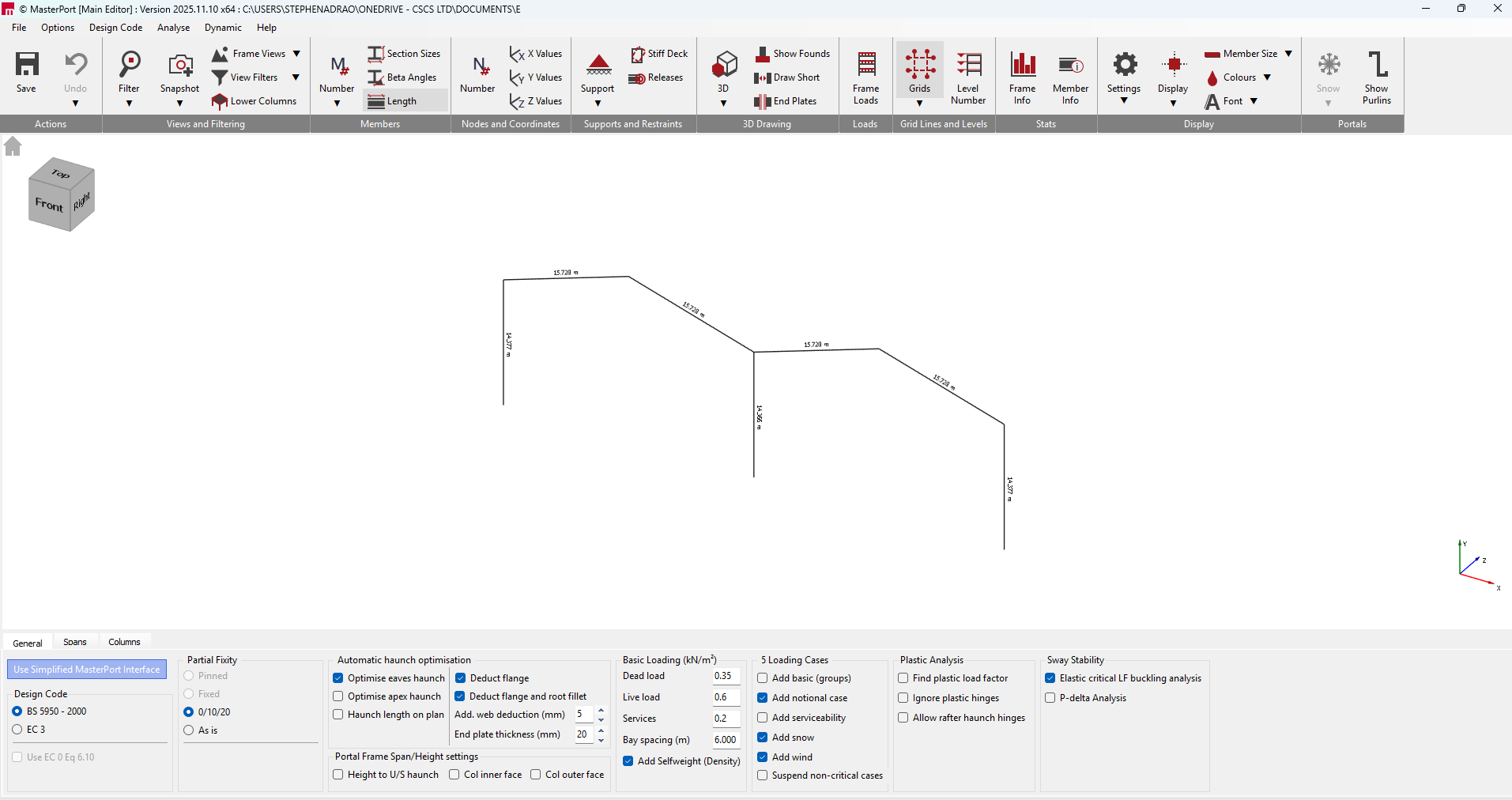Switch to the Spans tab

(75, 642)
